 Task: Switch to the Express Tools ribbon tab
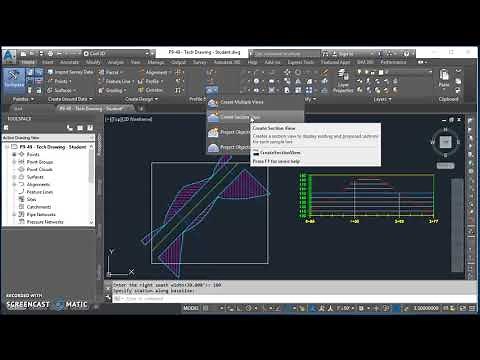[301, 62]
